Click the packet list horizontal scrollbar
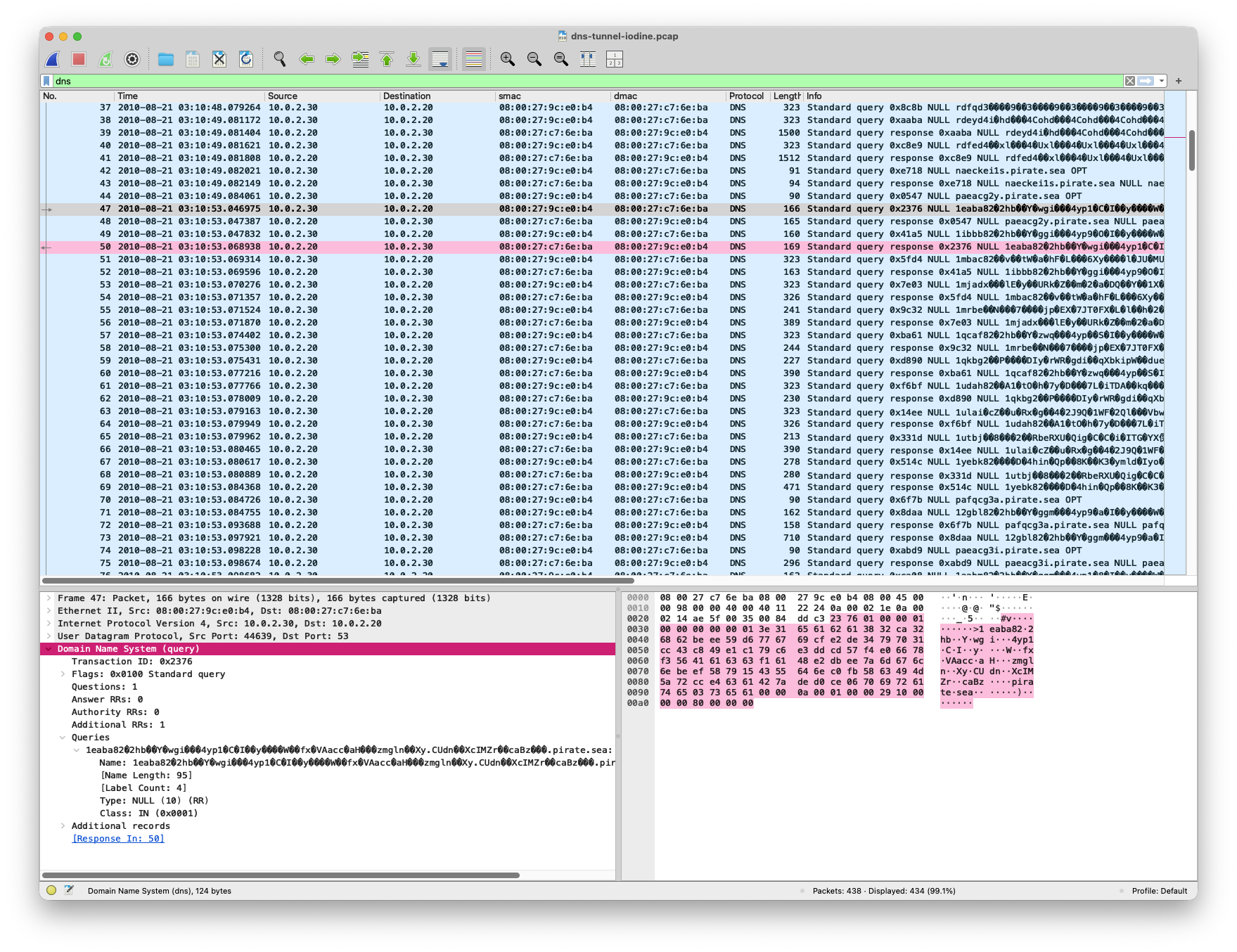 coord(338,581)
